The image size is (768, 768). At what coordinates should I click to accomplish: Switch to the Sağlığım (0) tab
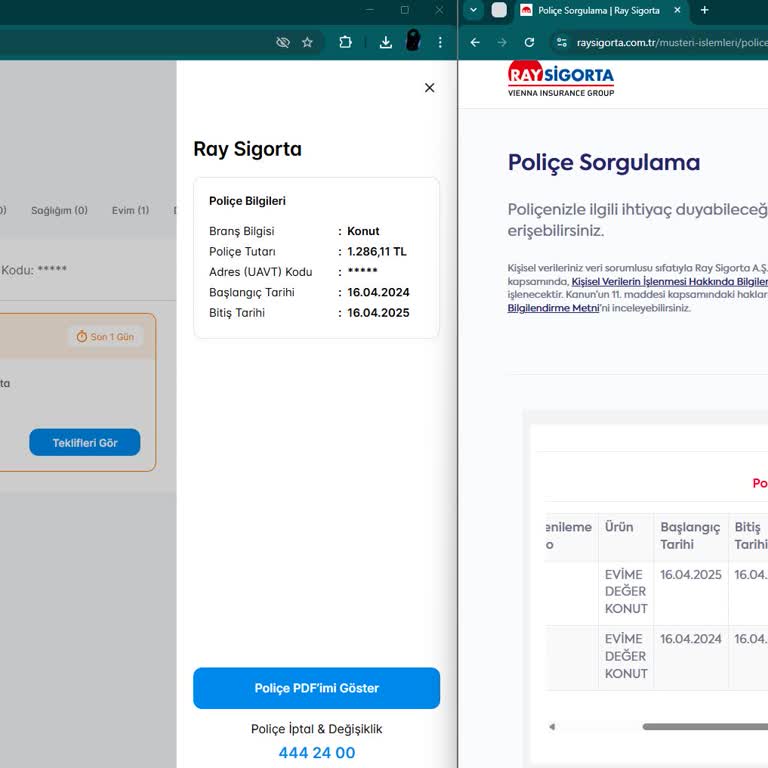pyautogui.click(x=59, y=210)
